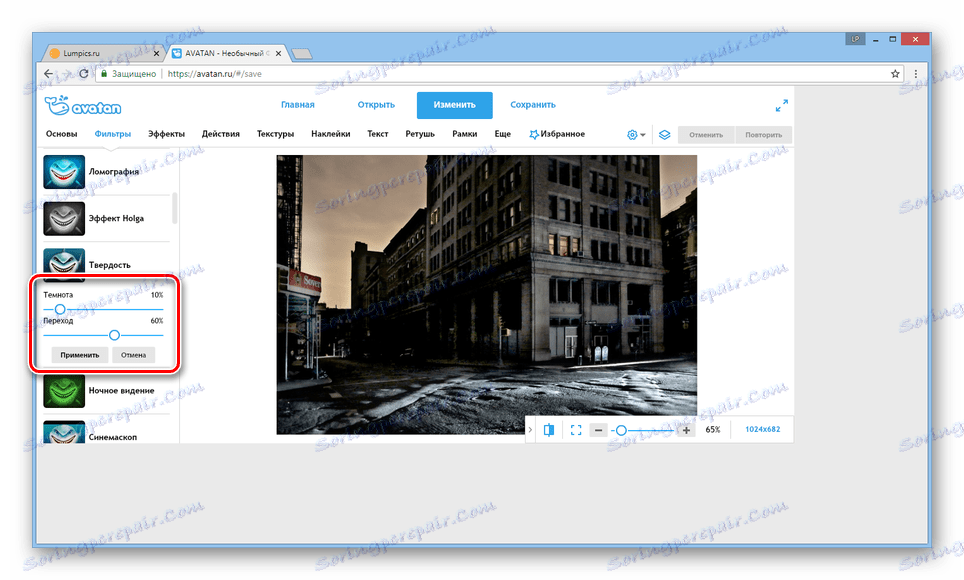Viewport: 964px width, 580px height.
Task: Click the Avatan whale logo
Action: pyautogui.click(x=82, y=106)
